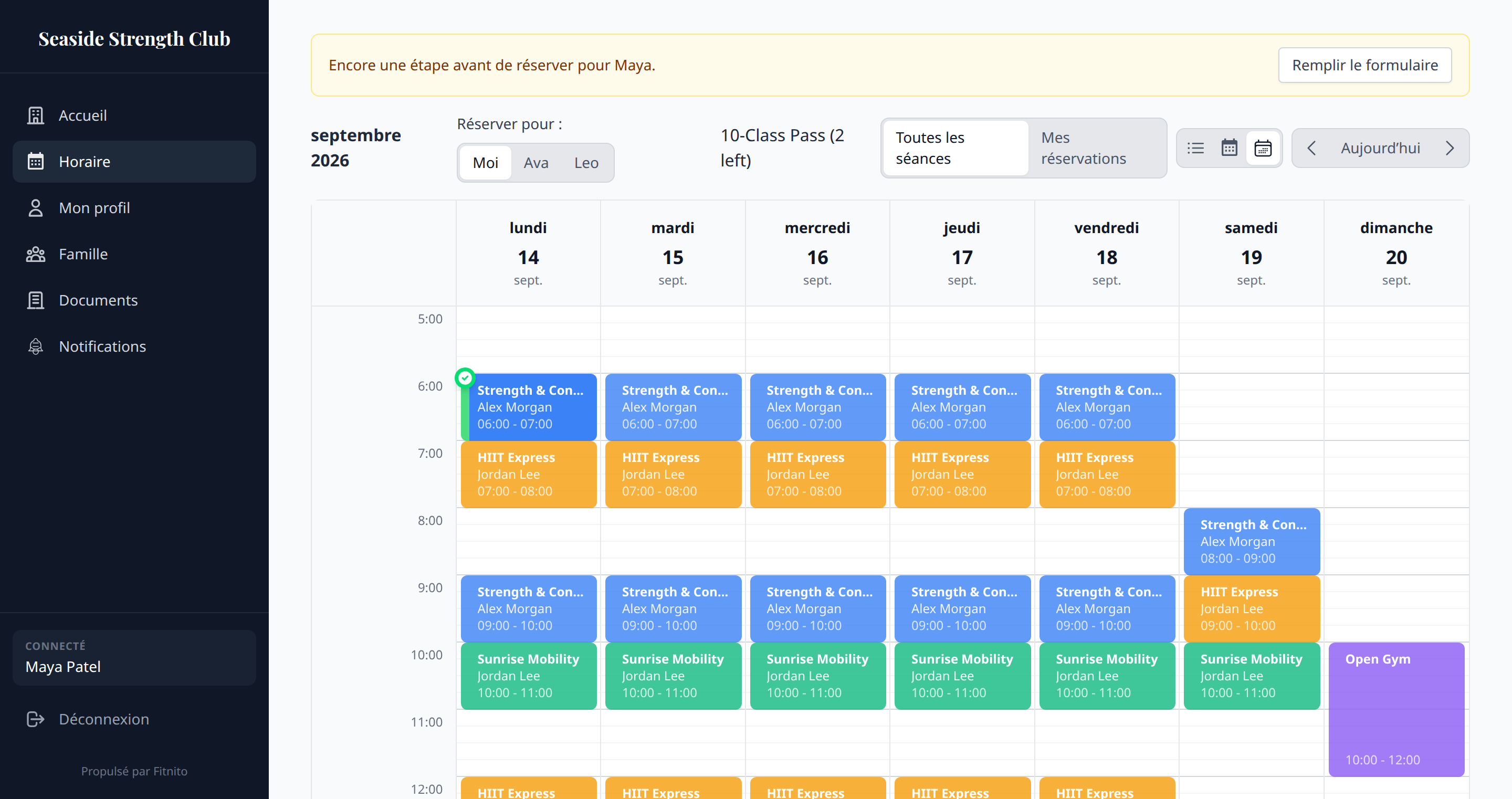The width and height of the screenshot is (1512, 799).
Task: Open Notifications page
Action: pyautogui.click(x=134, y=346)
